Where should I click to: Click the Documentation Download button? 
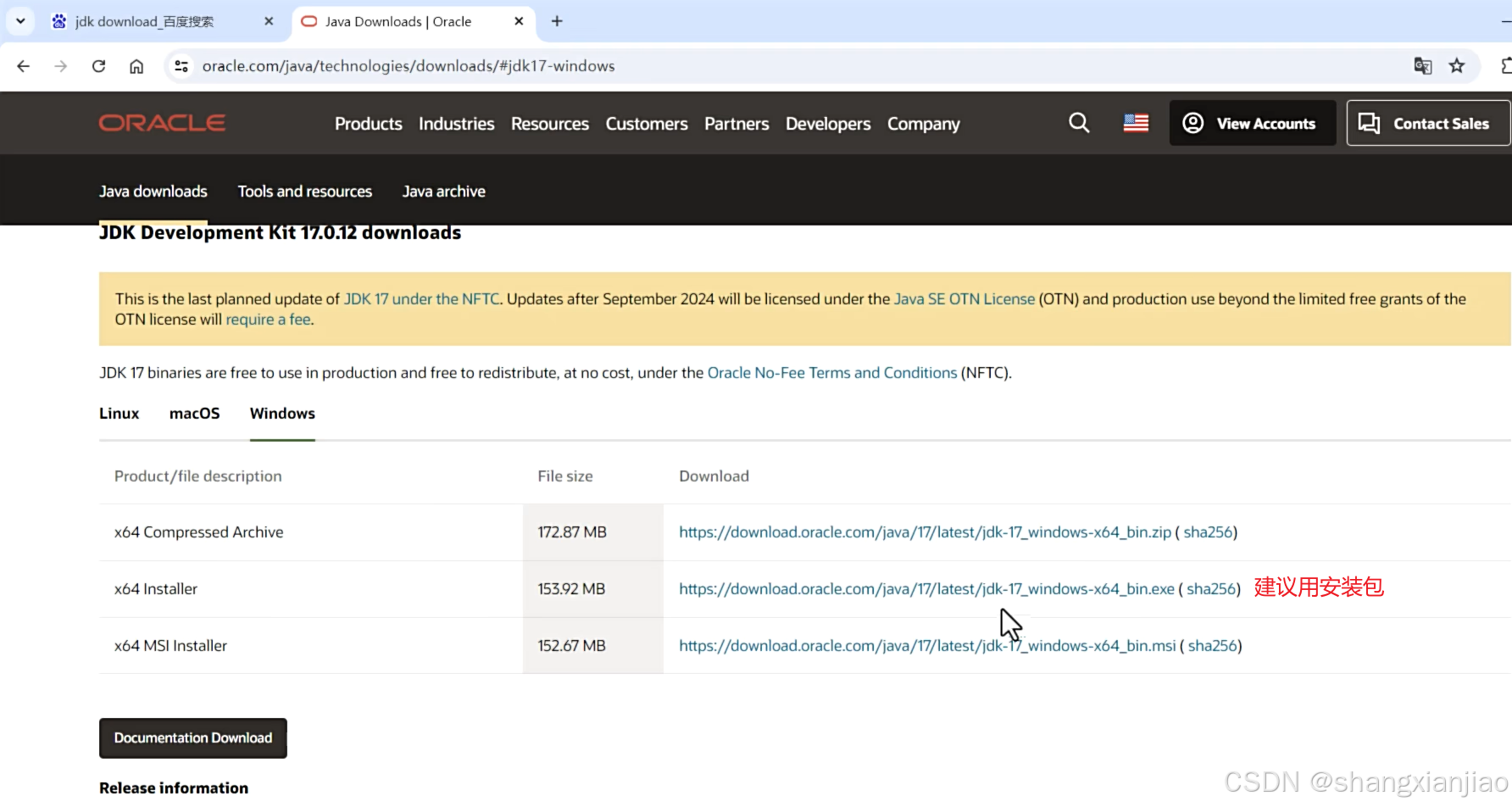point(193,738)
